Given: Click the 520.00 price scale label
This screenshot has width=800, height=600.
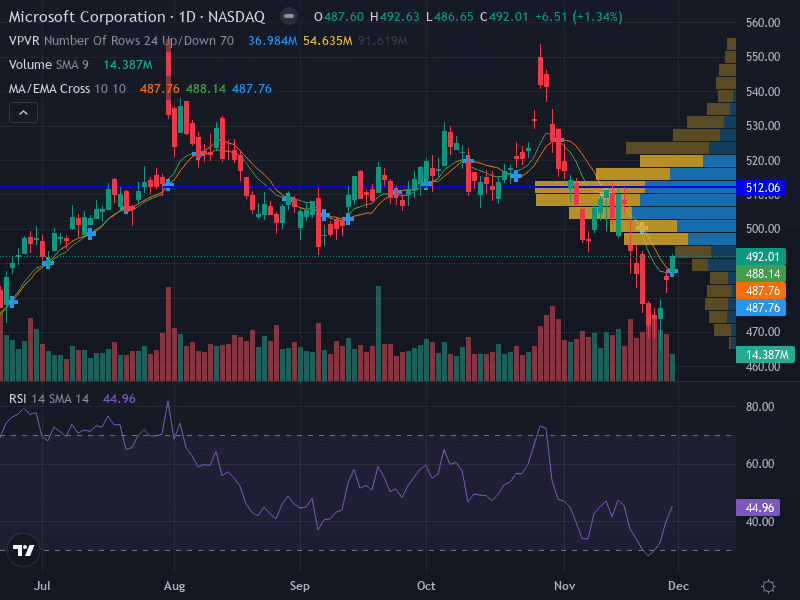Looking at the screenshot, I should (x=763, y=161).
